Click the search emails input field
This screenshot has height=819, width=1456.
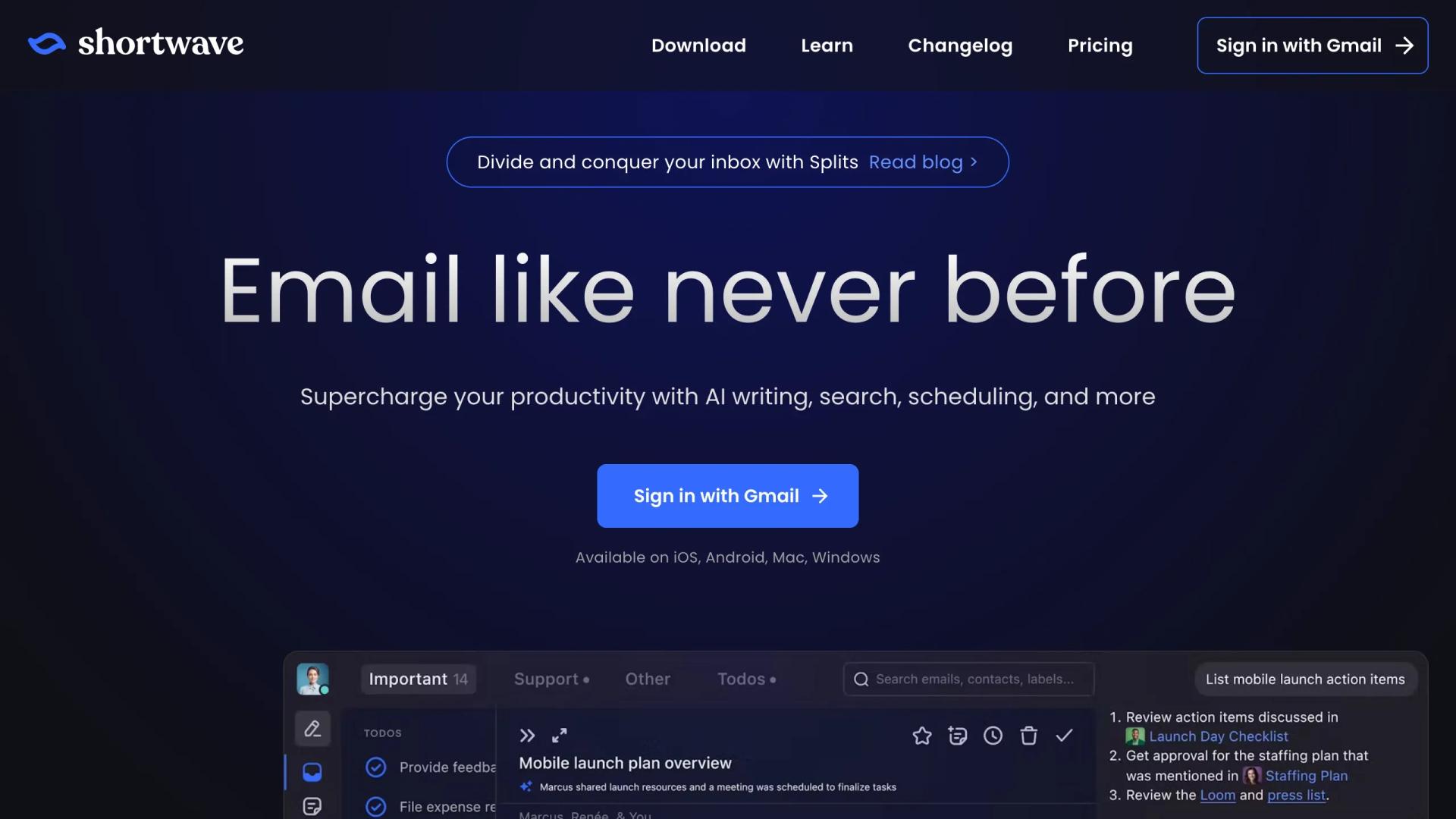968,678
